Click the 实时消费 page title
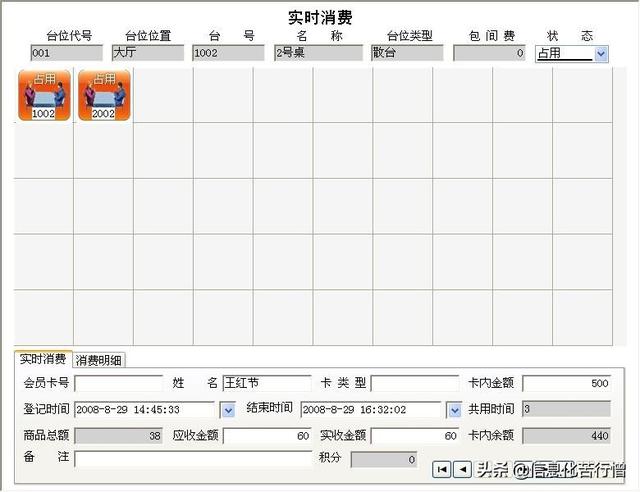This screenshot has width=640, height=492. pos(320,17)
